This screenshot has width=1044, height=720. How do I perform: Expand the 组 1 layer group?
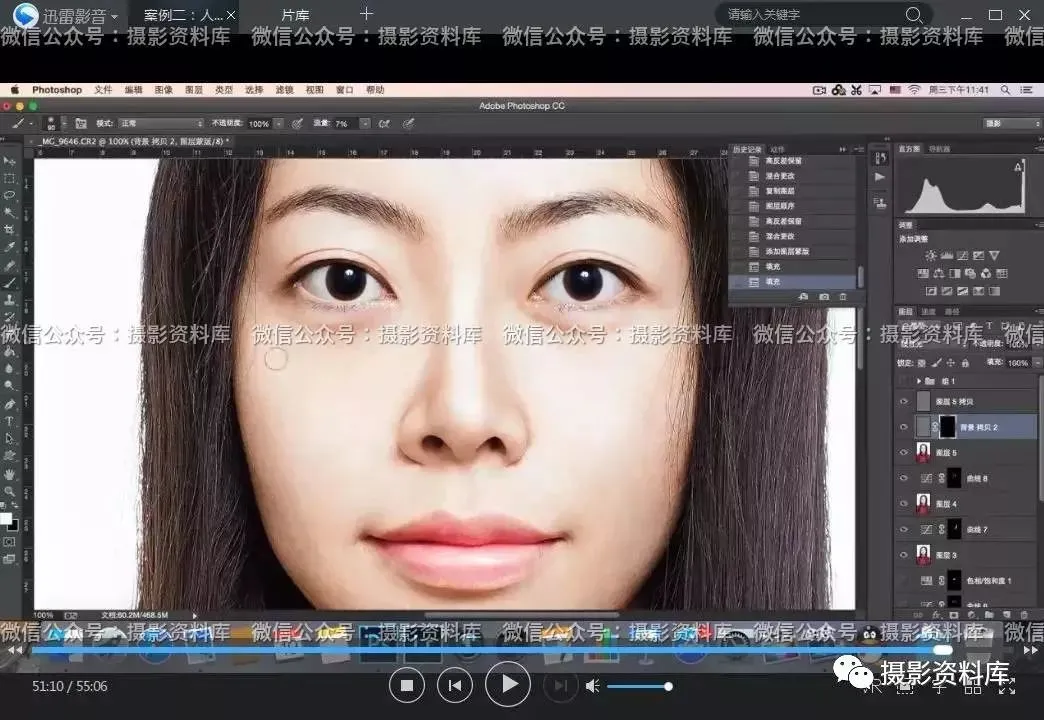919,381
